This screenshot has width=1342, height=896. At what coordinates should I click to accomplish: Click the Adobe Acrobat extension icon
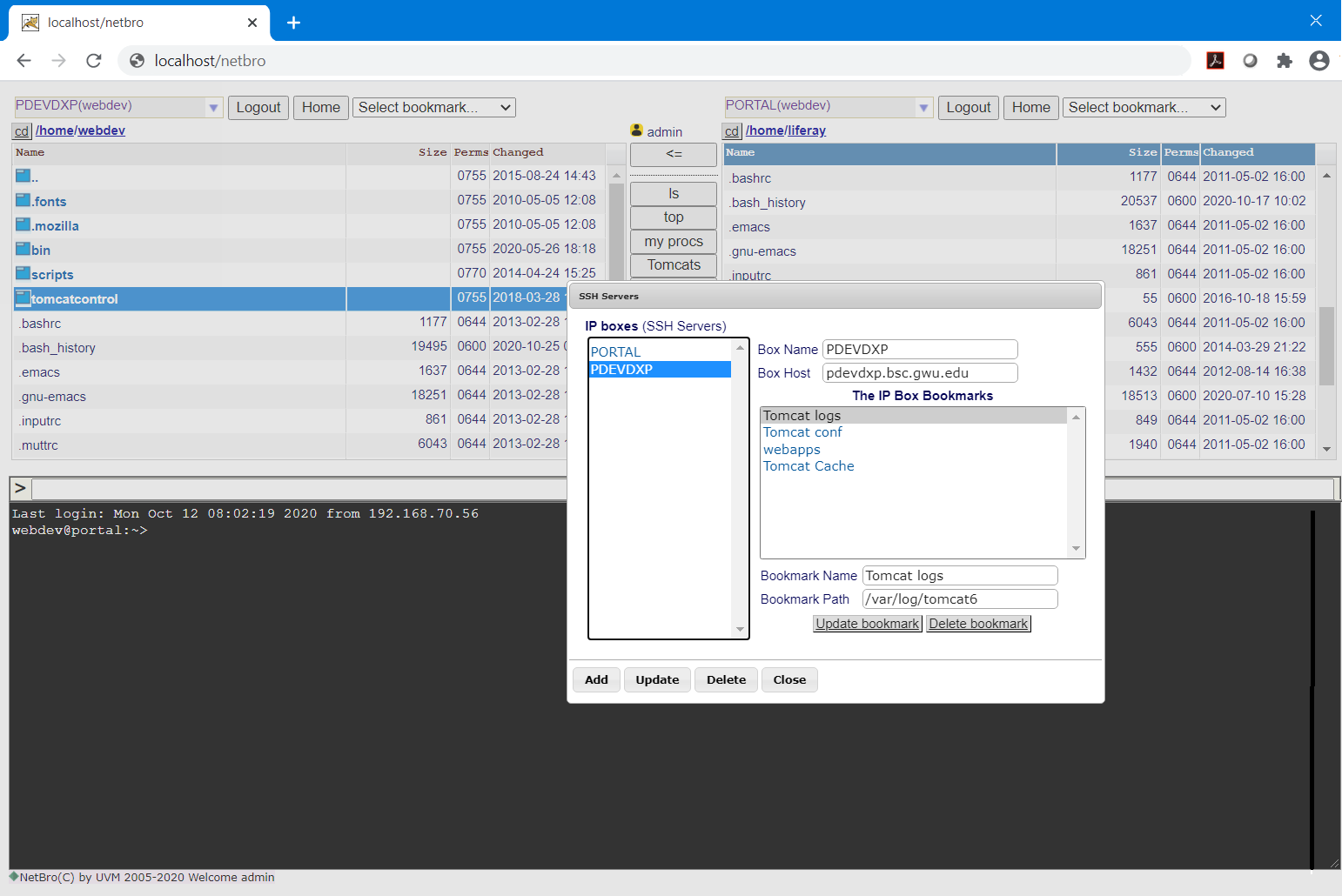1215,61
